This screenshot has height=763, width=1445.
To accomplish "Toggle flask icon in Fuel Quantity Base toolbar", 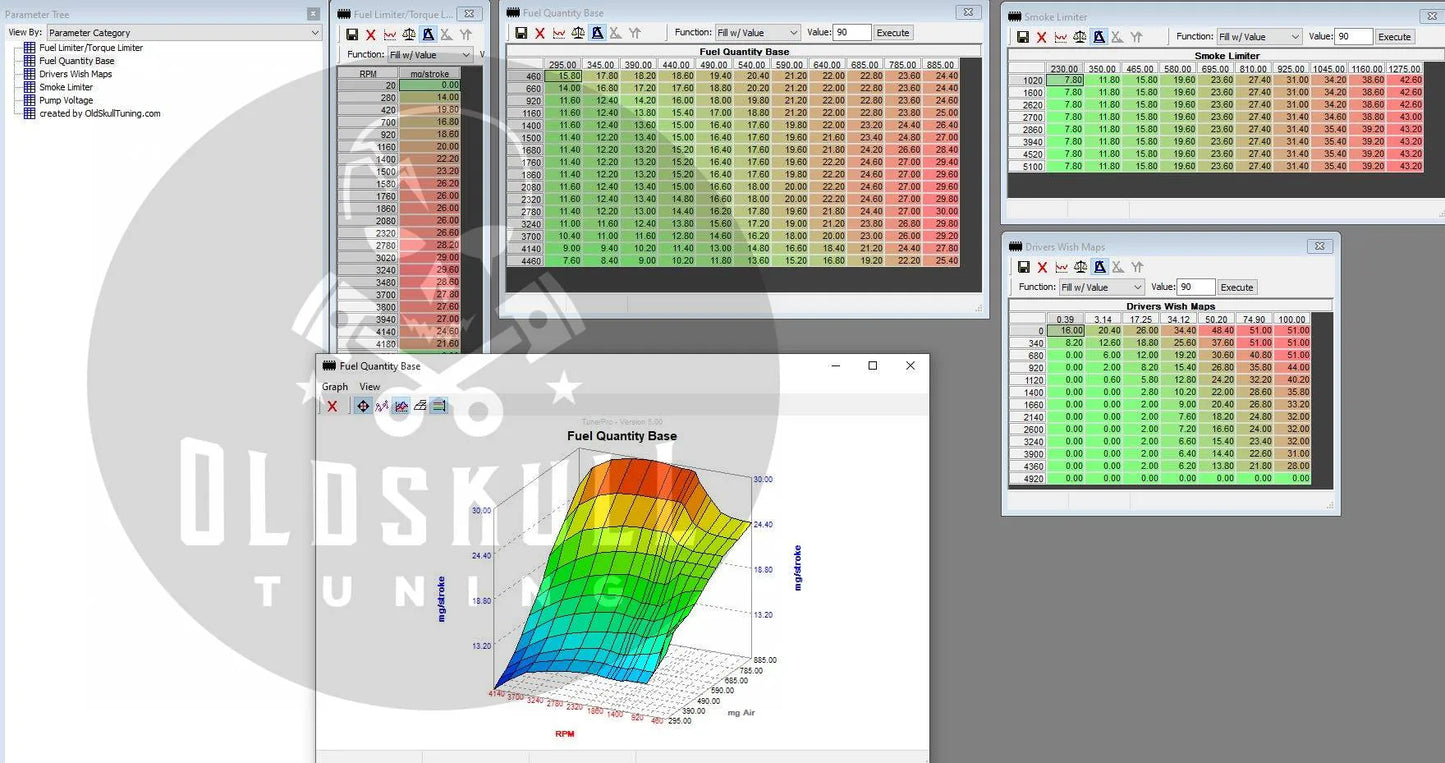I will (597, 33).
